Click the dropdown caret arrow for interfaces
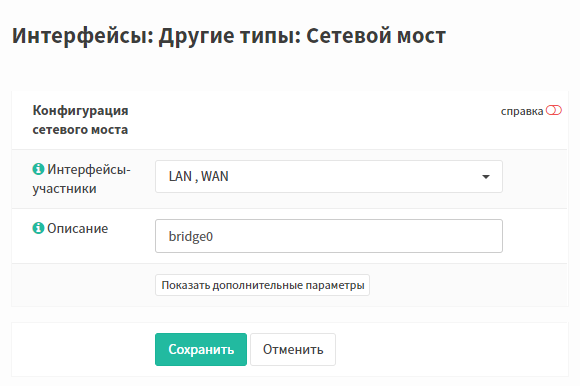This screenshot has width=580, height=386. pyautogui.click(x=486, y=177)
